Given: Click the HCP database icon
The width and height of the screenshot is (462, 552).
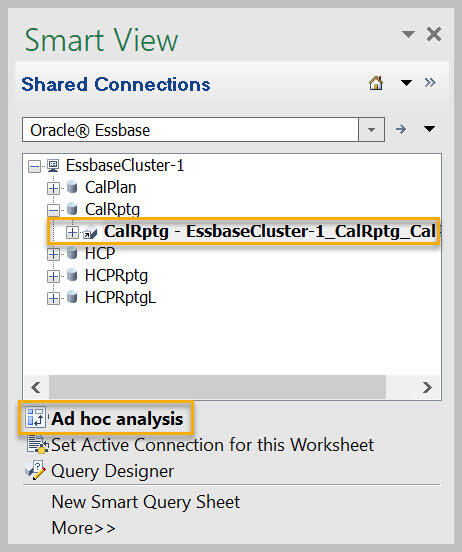Looking at the screenshot, I should pos(72,253).
